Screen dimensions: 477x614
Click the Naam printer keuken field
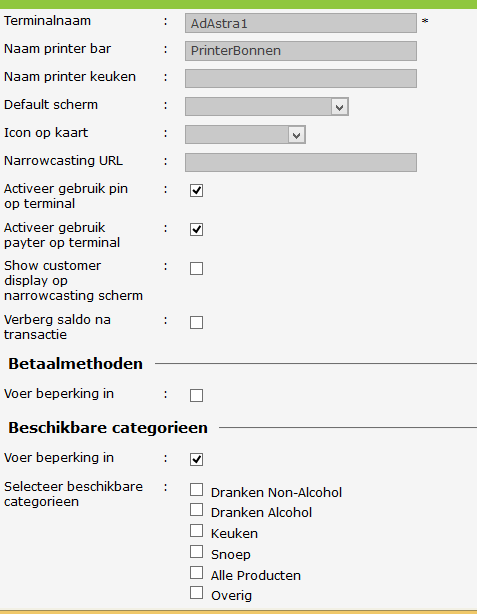coord(301,78)
